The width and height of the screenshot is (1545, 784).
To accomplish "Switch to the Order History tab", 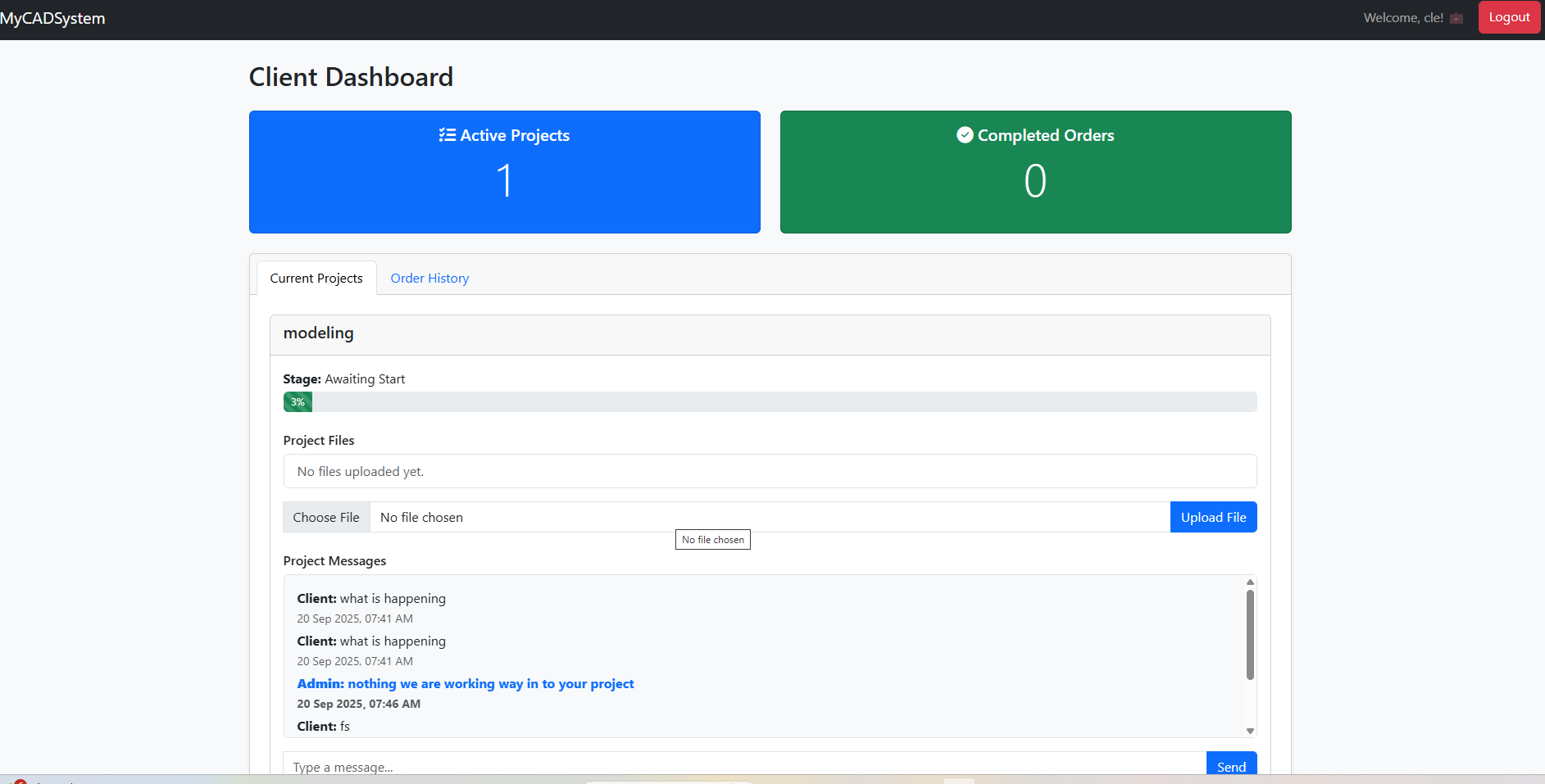I will [x=429, y=278].
